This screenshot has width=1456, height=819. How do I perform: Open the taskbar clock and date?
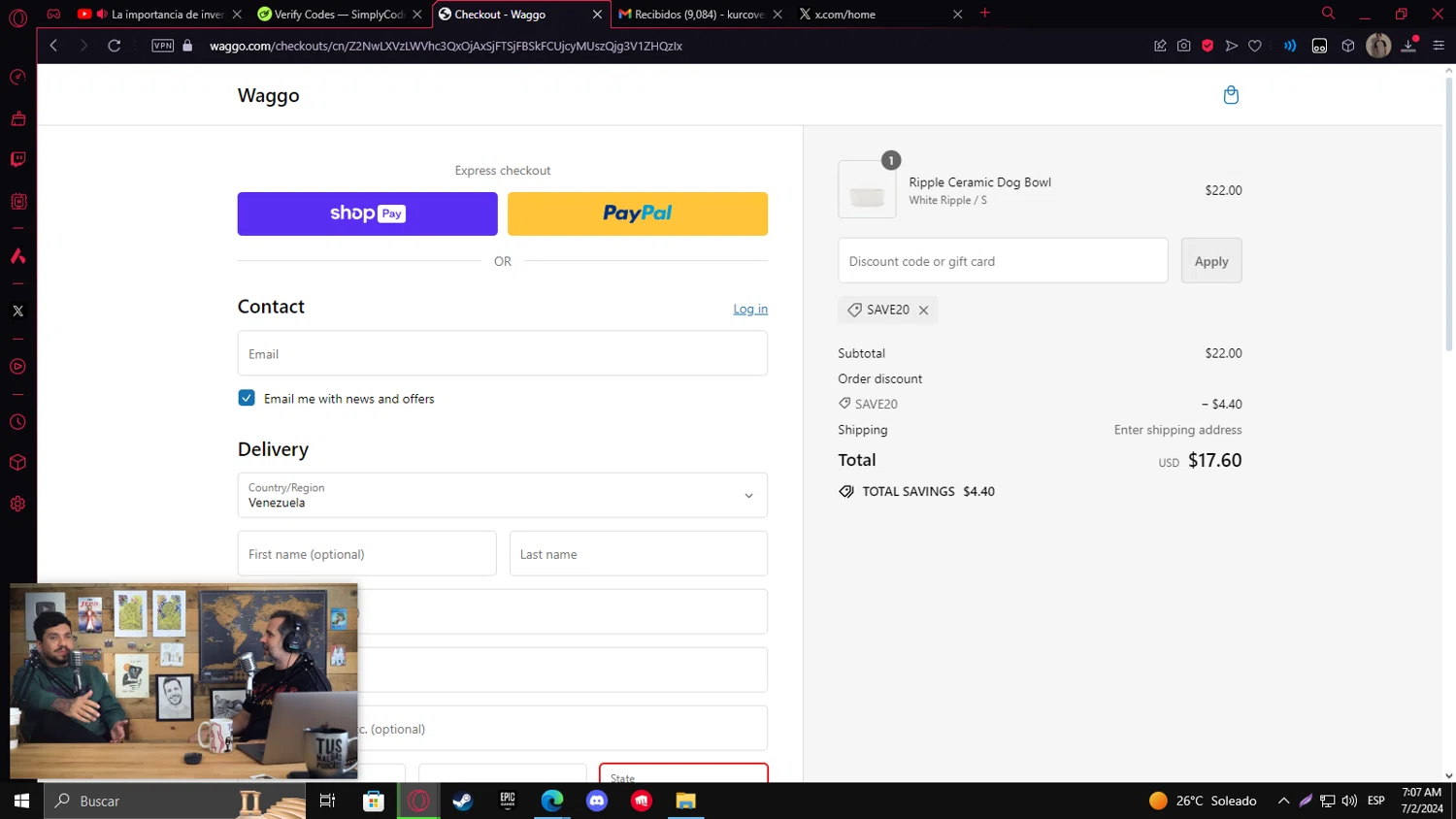1422,801
